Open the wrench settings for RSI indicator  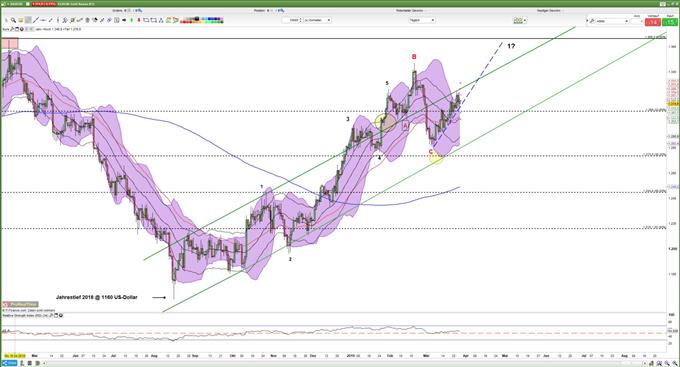click(x=51, y=315)
